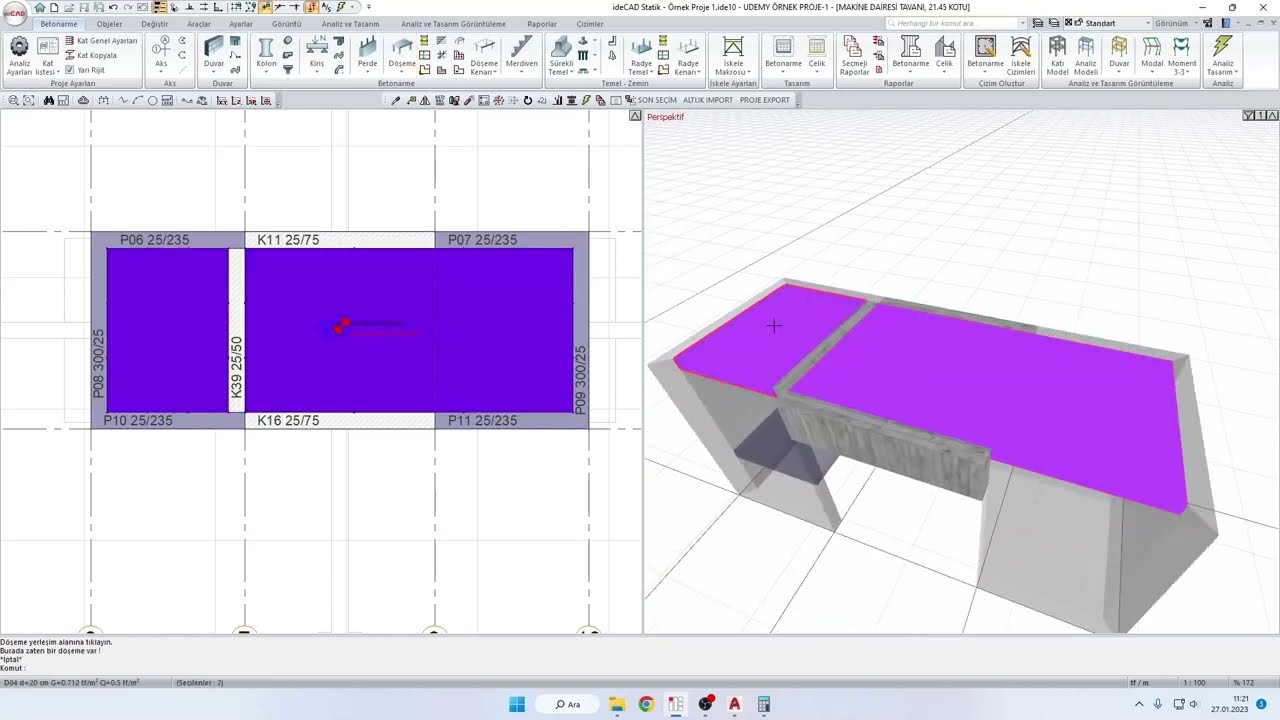Open Chrome from the taskbar
Image resolution: width=1280 pixels, height=720 pixels.
(646, 704)
